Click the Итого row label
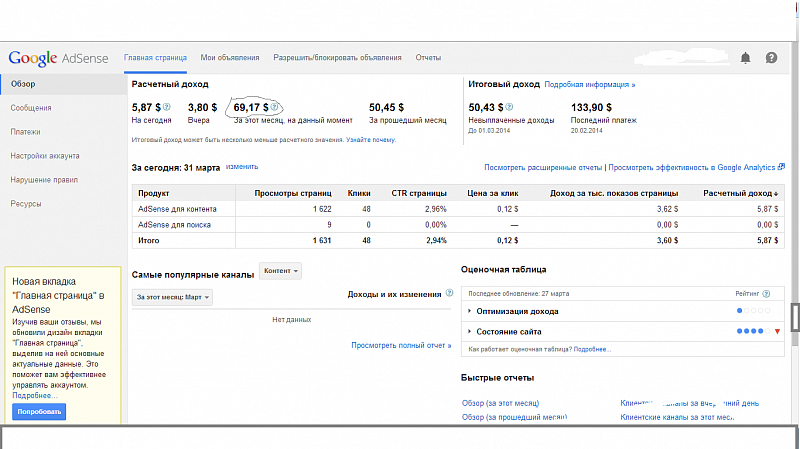 coord(148,240)
